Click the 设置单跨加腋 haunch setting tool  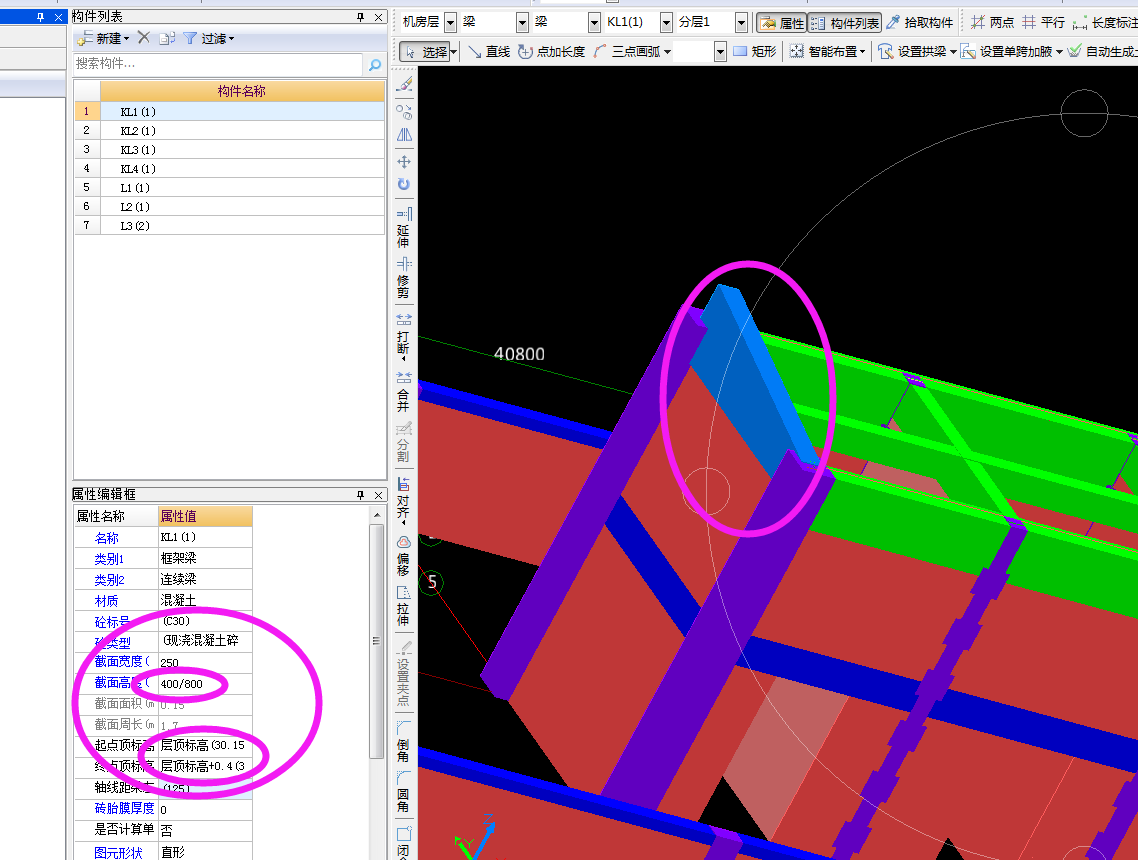point(1012,52)
